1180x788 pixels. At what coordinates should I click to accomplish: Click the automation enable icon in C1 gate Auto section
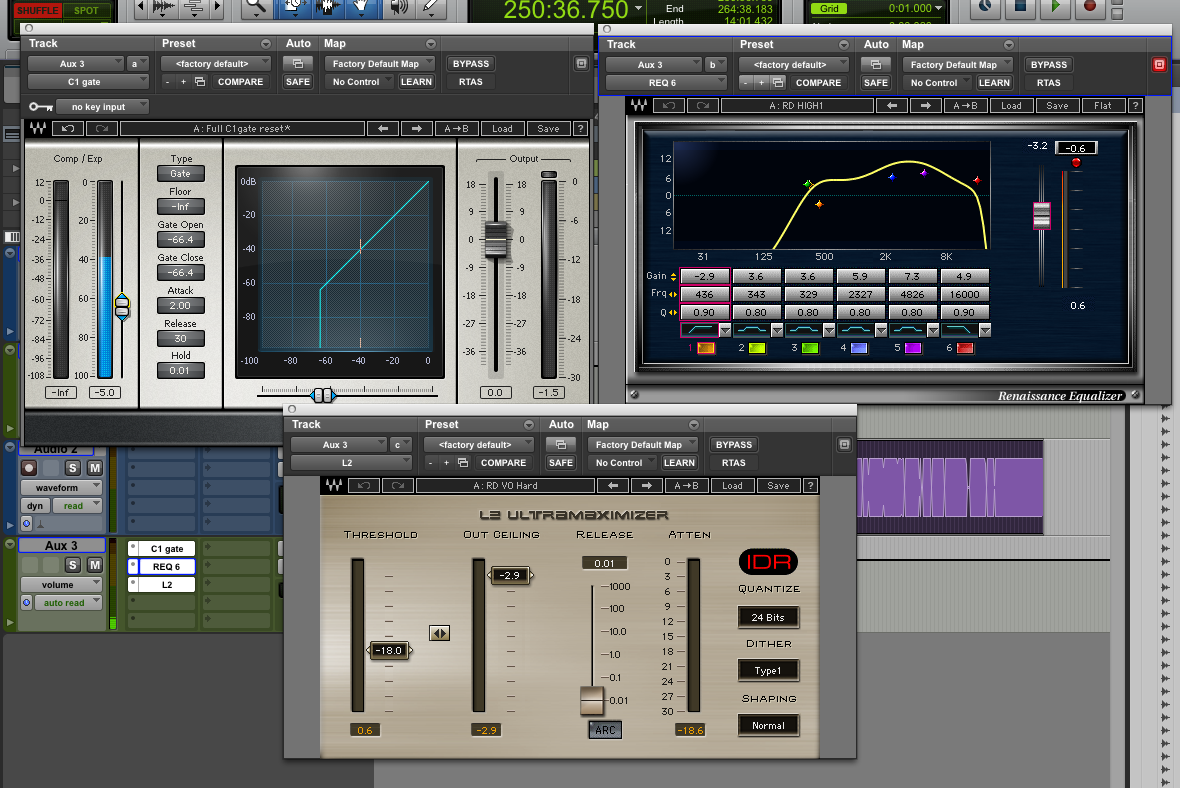298,64
